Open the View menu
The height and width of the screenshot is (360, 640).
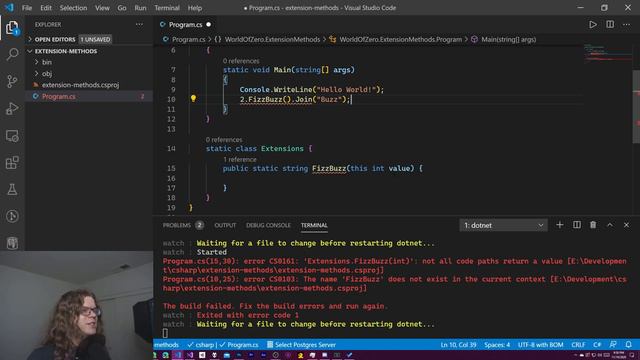click(102, 8)
